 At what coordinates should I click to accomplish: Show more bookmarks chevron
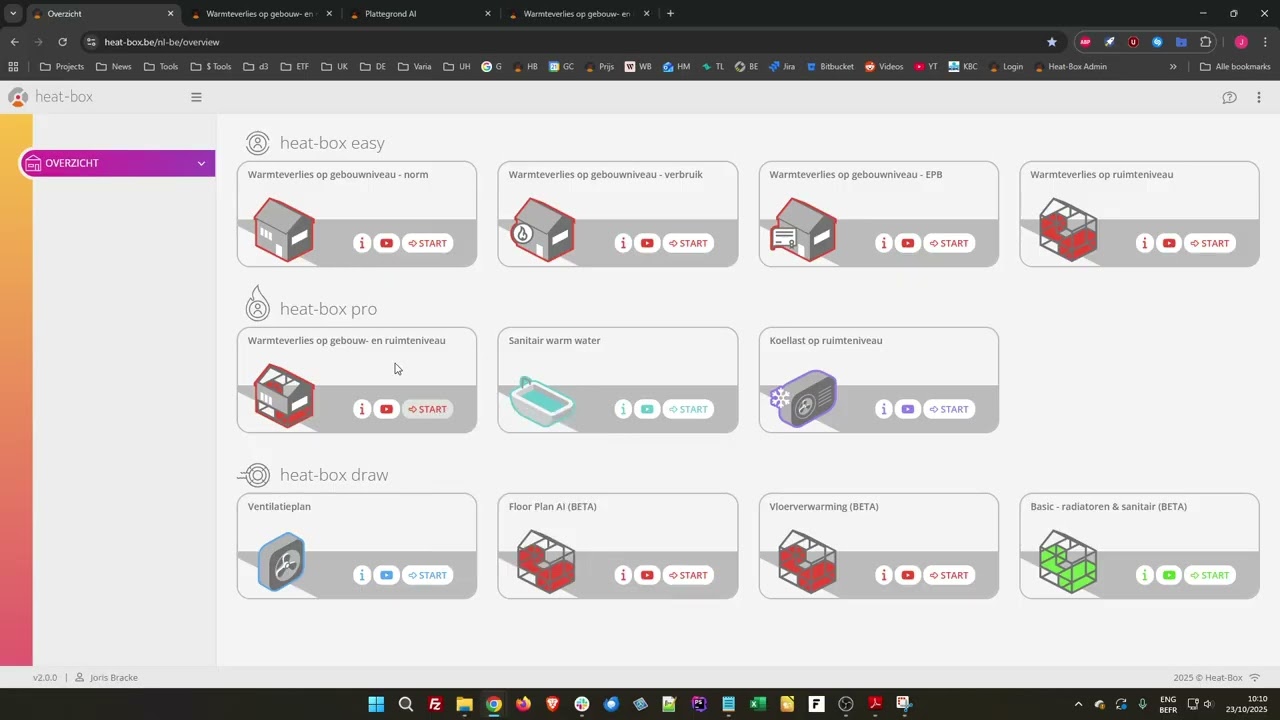click(1173, 67)
